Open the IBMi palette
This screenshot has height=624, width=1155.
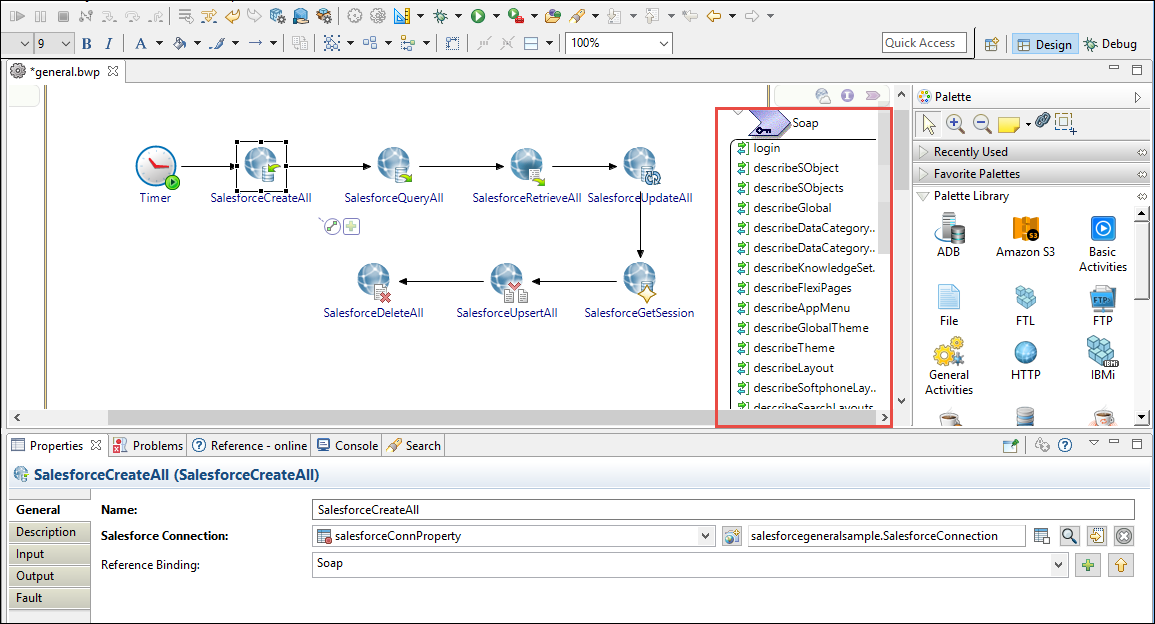point(1103,359)
